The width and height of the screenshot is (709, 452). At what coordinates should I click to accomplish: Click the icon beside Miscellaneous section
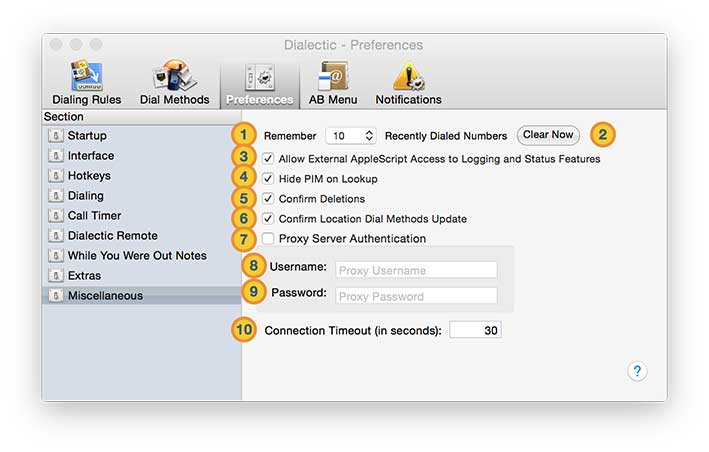coord(56,296)
